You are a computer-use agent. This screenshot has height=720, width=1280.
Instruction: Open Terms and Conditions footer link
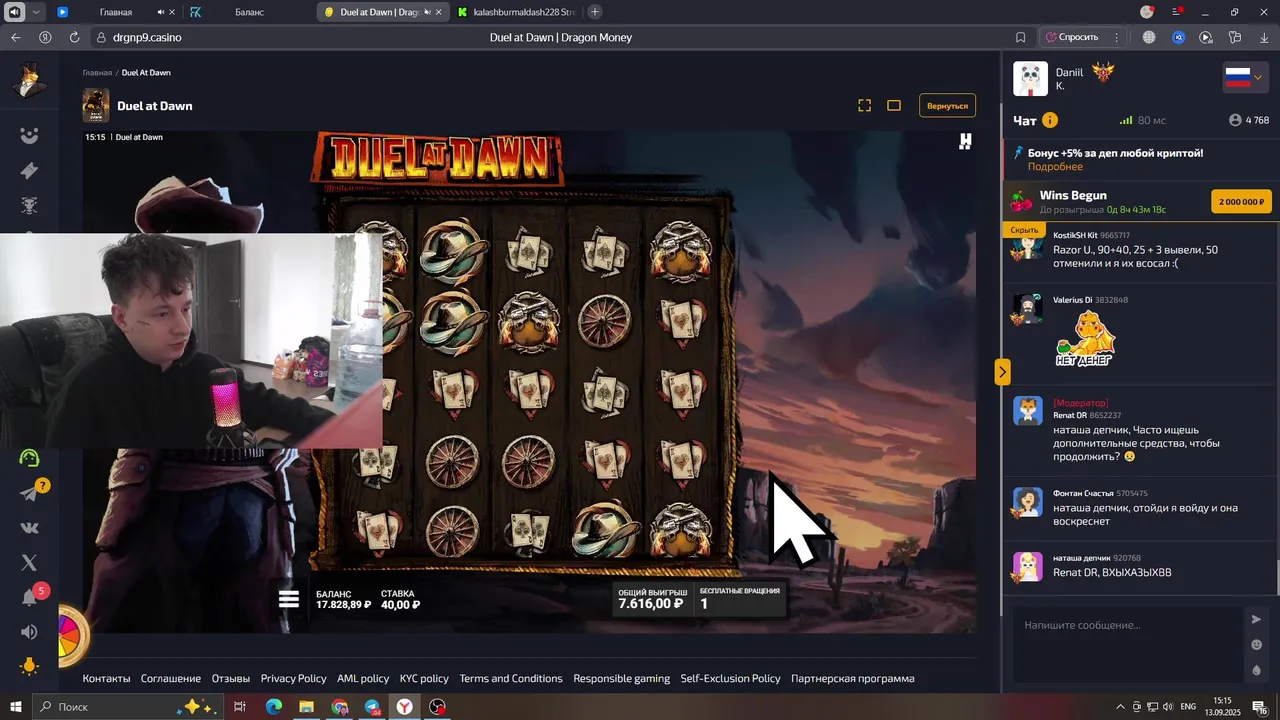tap(511, 679)
